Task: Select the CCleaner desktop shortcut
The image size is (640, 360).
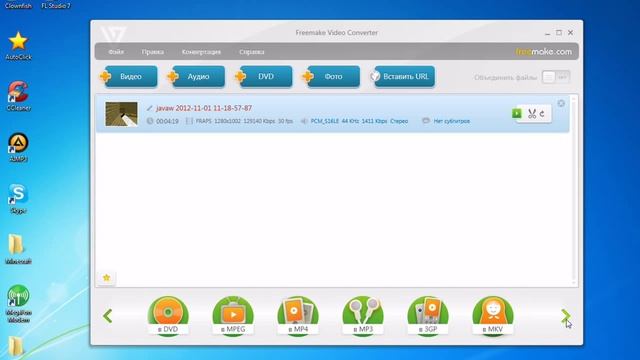Action: tap(18, 96)
